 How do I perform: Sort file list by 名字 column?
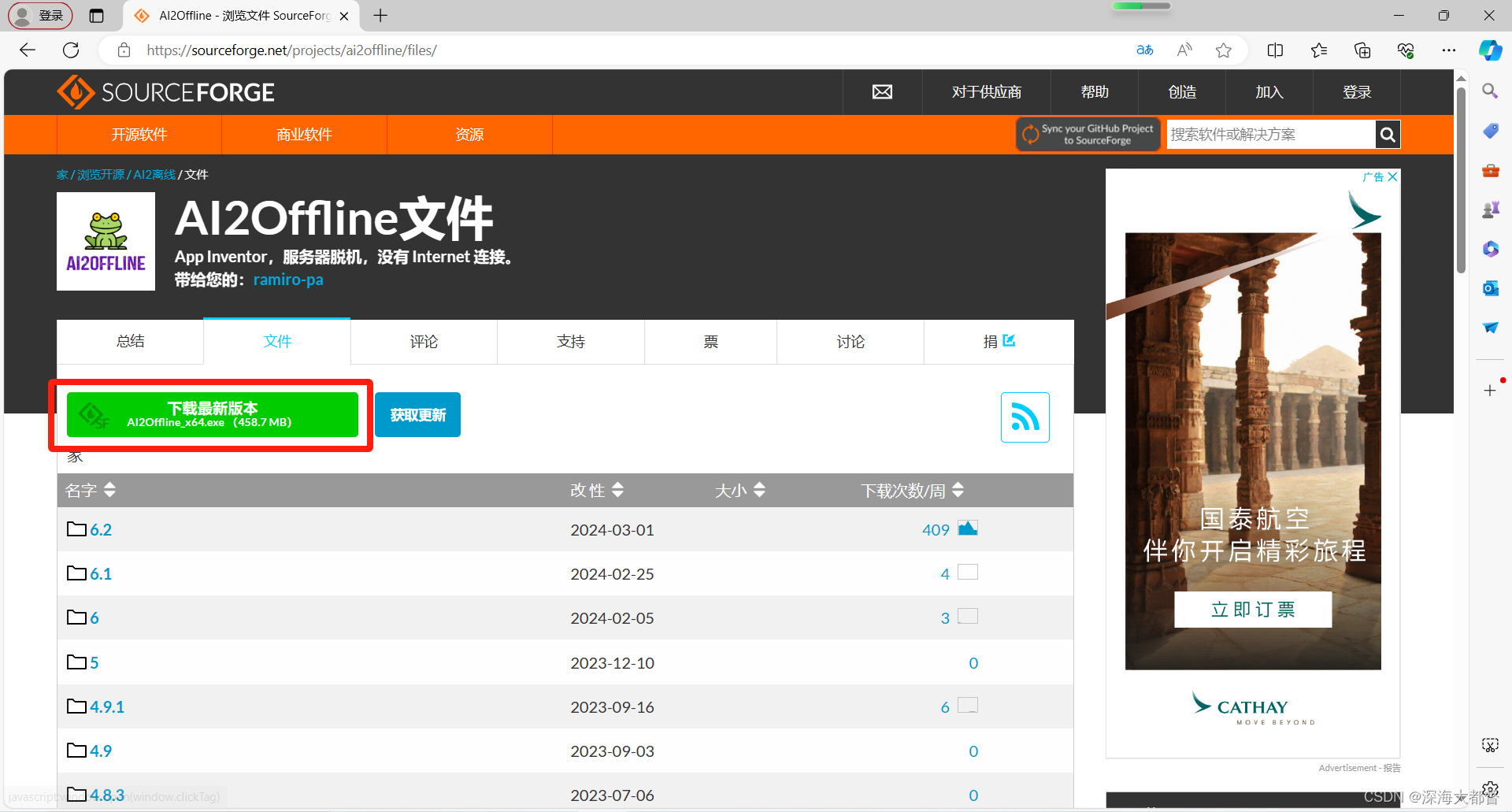tap(91, 490)
